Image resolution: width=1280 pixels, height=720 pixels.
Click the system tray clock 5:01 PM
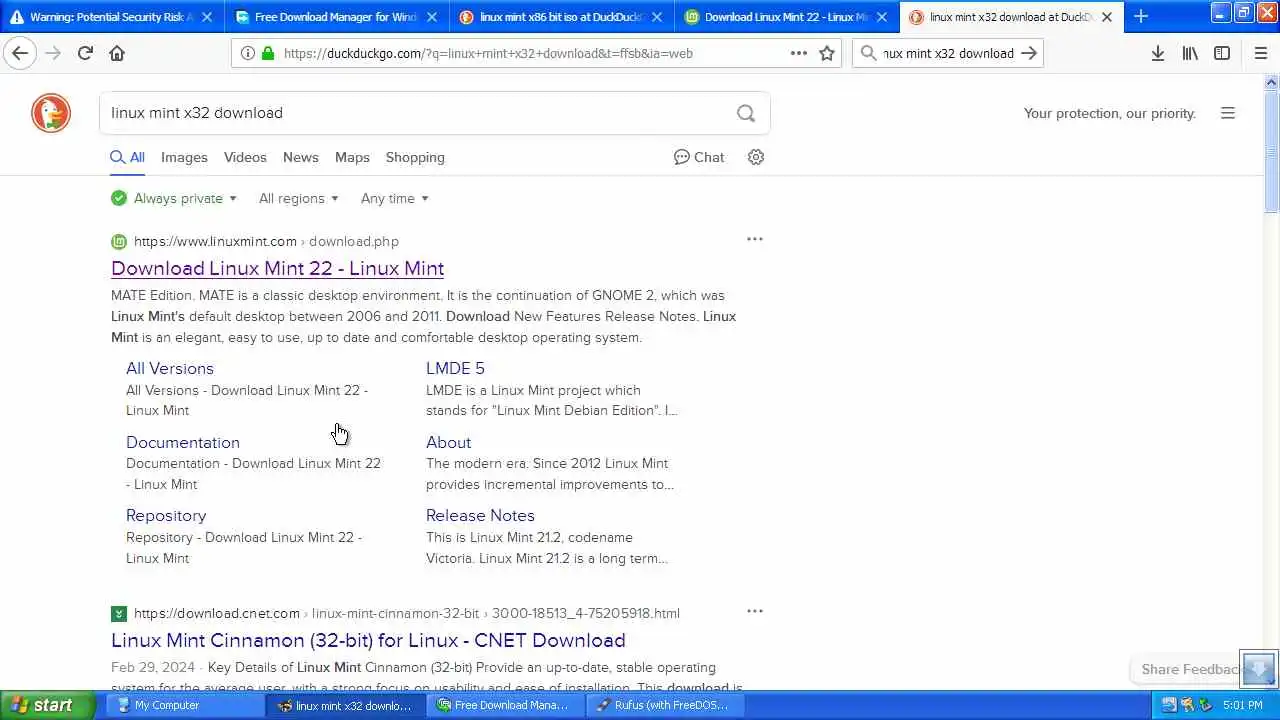1243,705
